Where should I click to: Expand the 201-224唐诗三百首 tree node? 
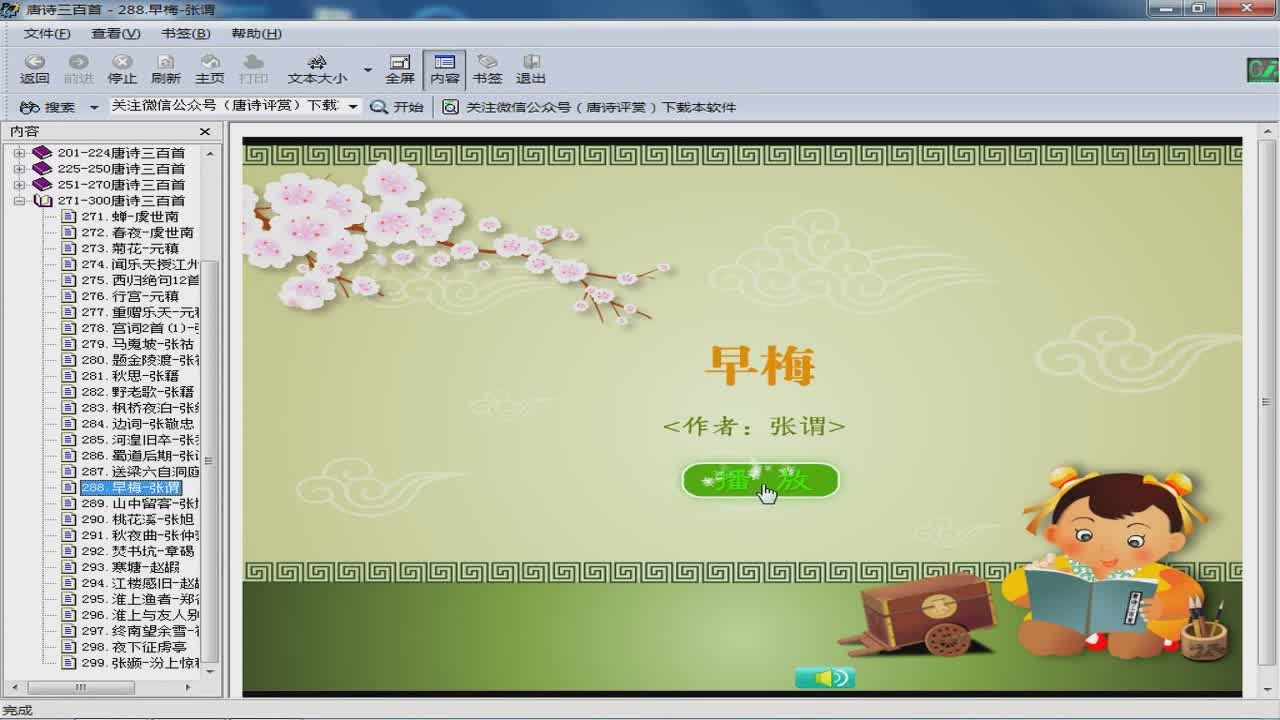[19, 153]
